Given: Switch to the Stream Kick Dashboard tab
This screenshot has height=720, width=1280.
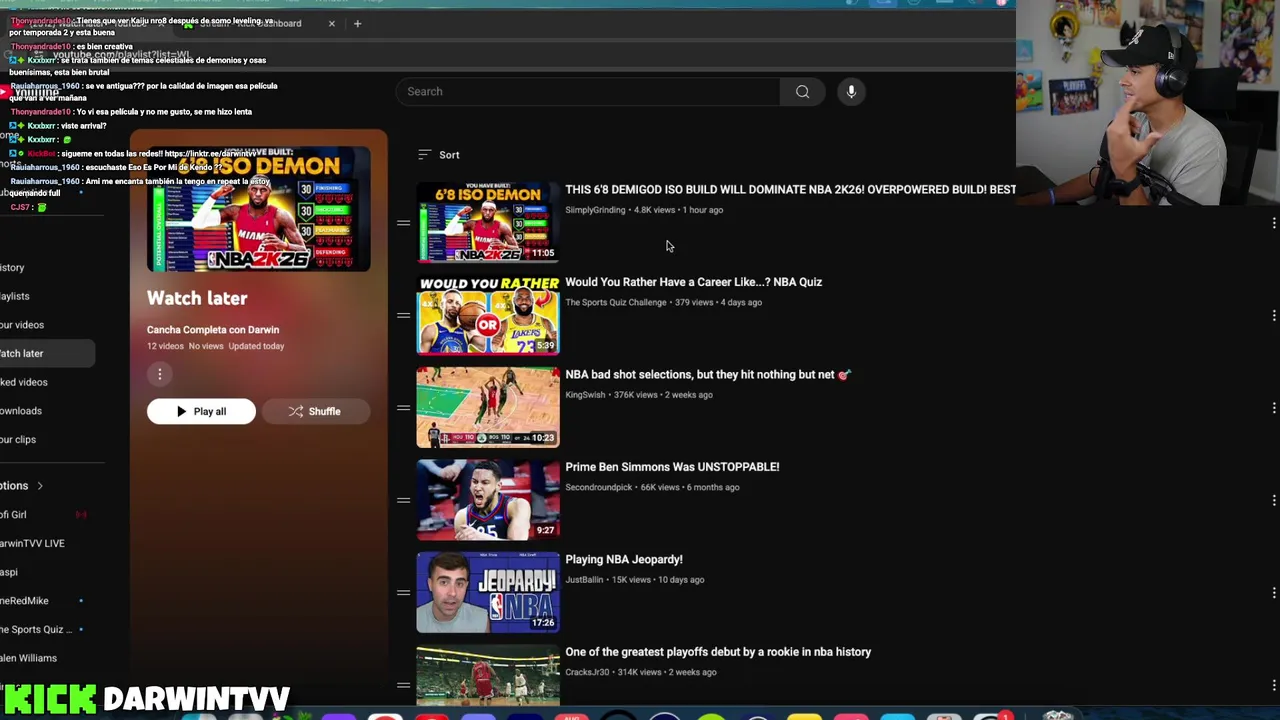Looking at the screenshot, I should click(x=250, y=23).
